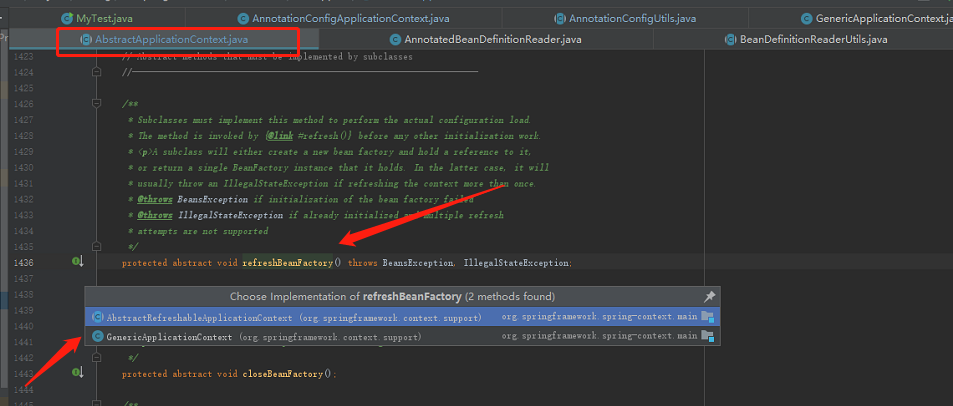Click module folder icon in AbstractRefreshableApplicationContext row
The height and width of the screenshot is (406, 953).
[x=707, y=317]
